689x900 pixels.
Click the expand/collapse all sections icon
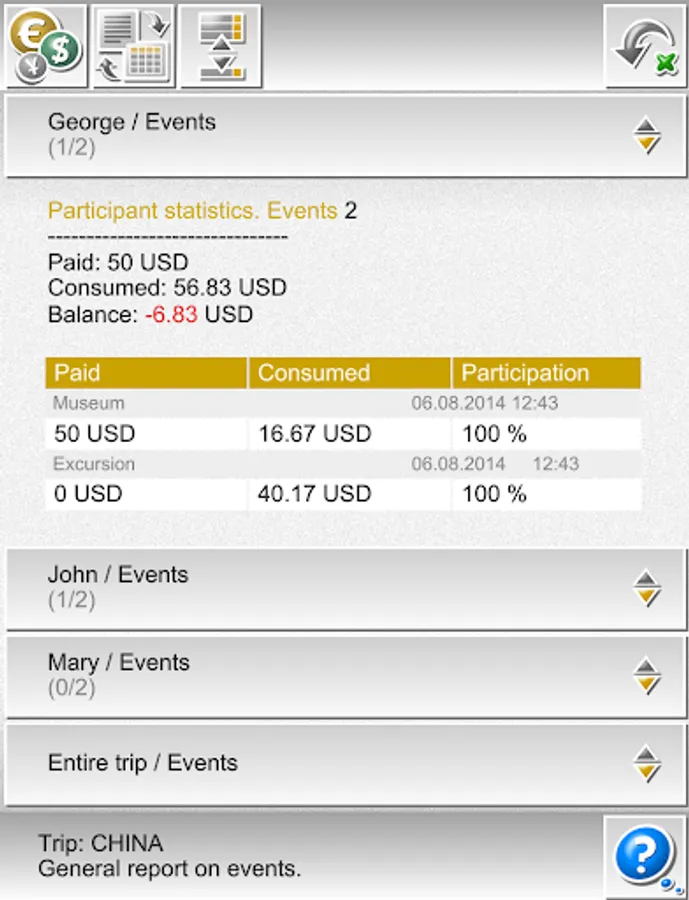tap(221, 46)
